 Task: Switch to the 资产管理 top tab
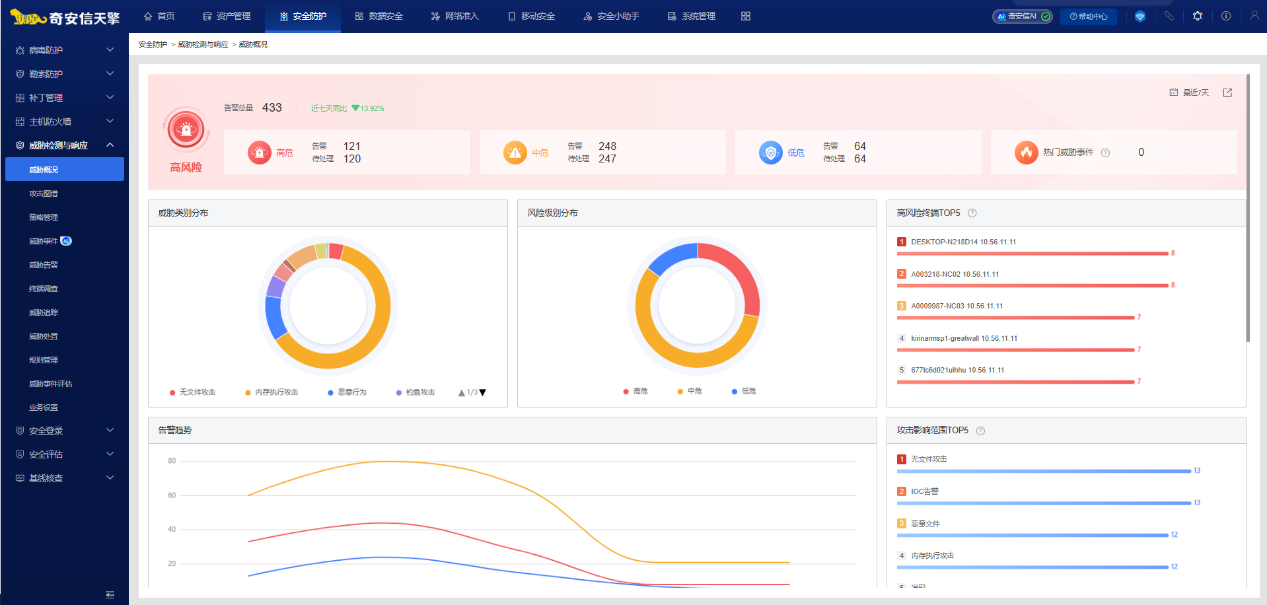[x=226, y=16]
